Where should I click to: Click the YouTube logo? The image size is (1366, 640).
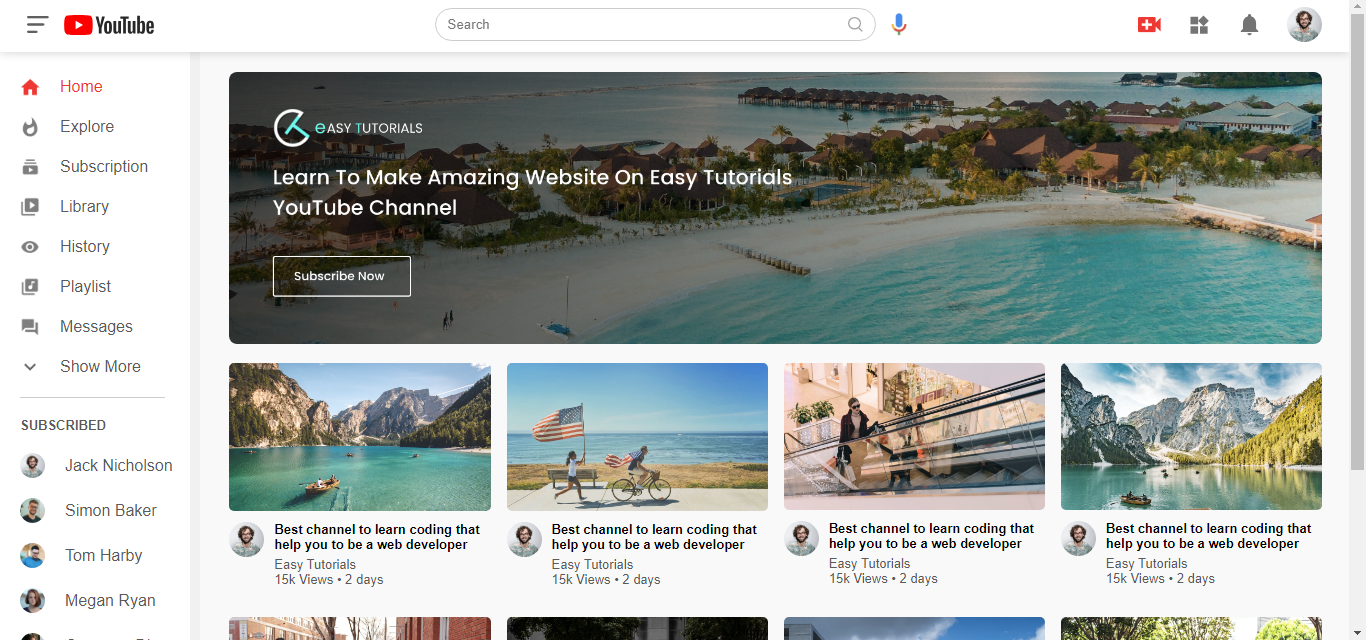click(109, 25)
